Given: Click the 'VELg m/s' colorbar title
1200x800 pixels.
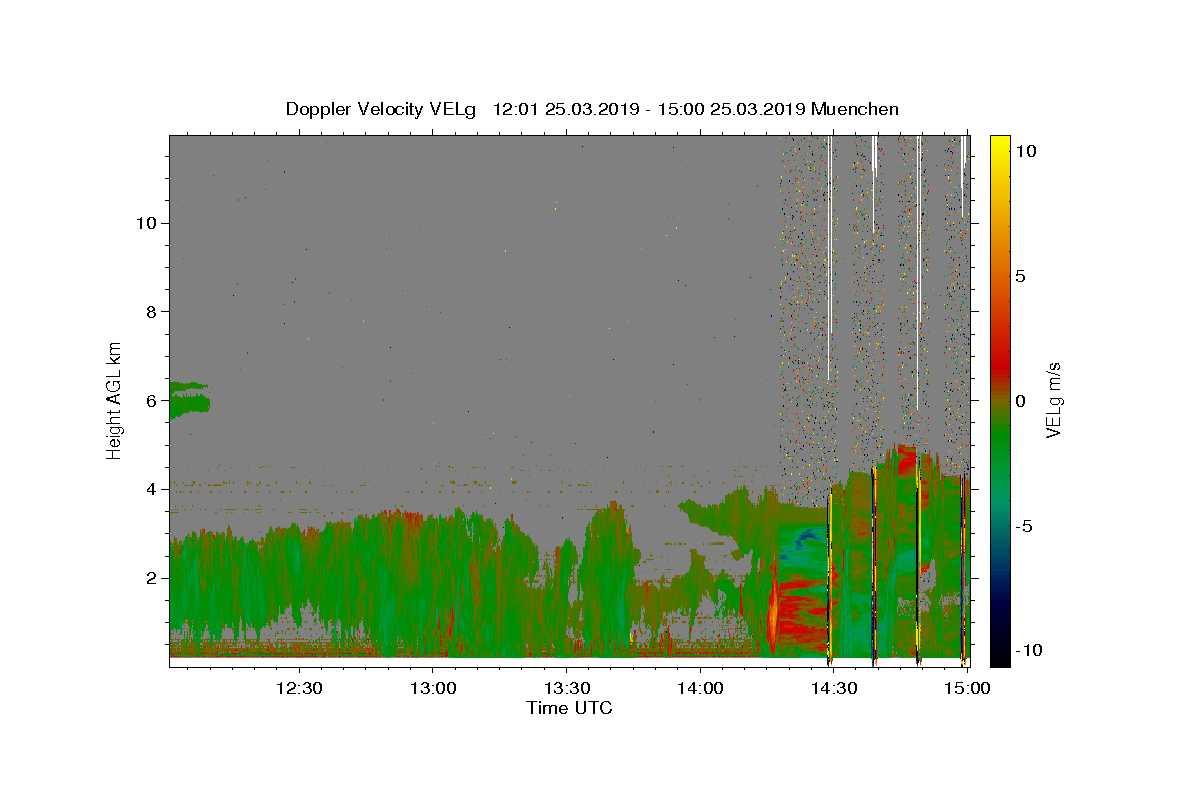Looking at the screenshot, I should (1054, 400).
